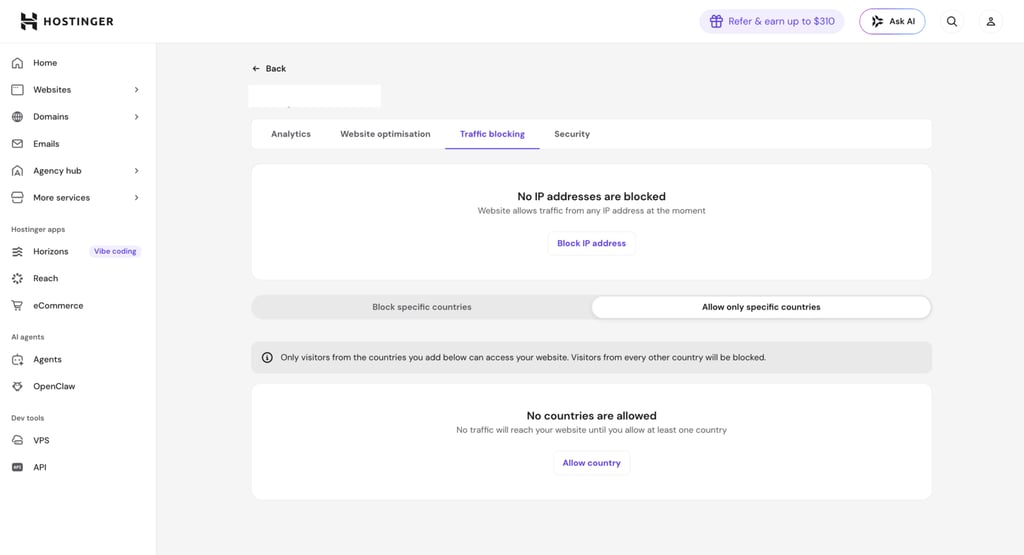Click the Reach sparkle icon
1024x555 pixels.
(x=18, y=278)
